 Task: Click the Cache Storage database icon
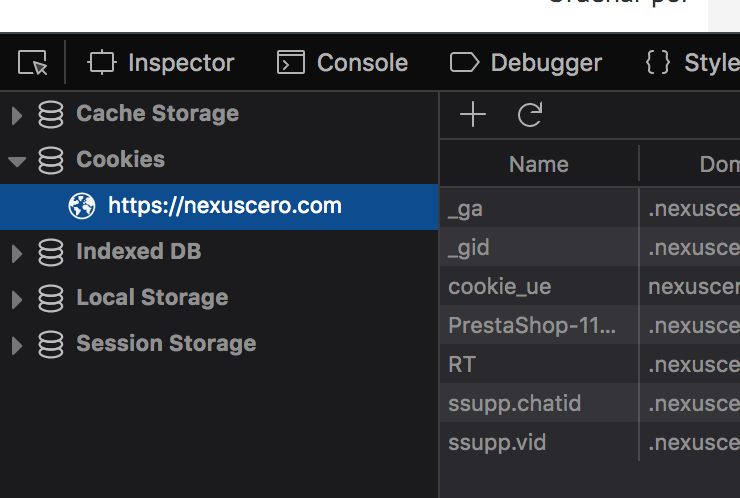[x=50, y=114]
